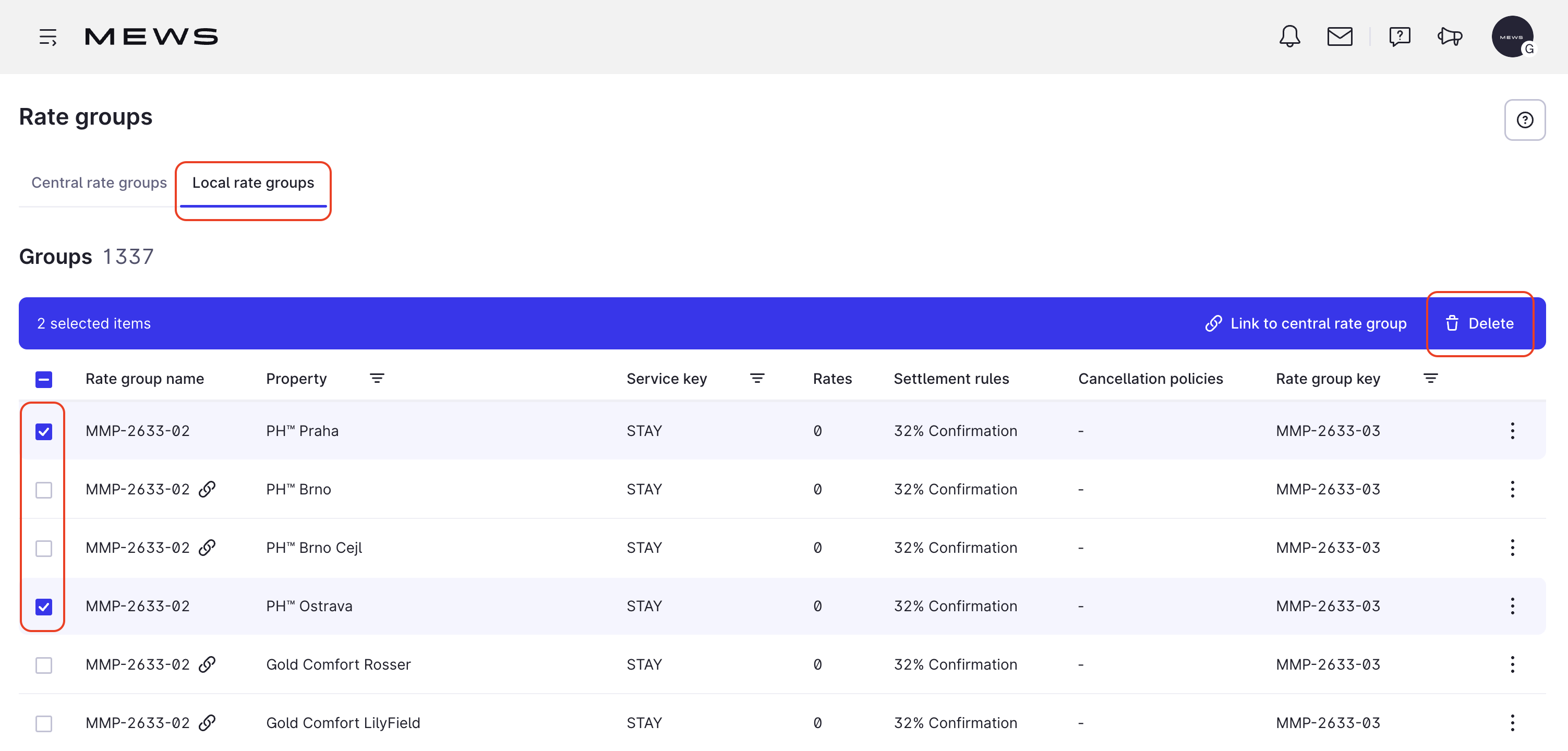
Task: Click the PH™ Ostrava property cell
Action: 309,606
